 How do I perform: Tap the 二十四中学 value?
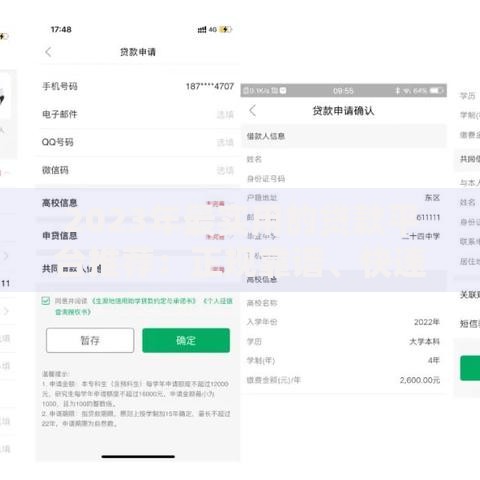tap(421, 236)
